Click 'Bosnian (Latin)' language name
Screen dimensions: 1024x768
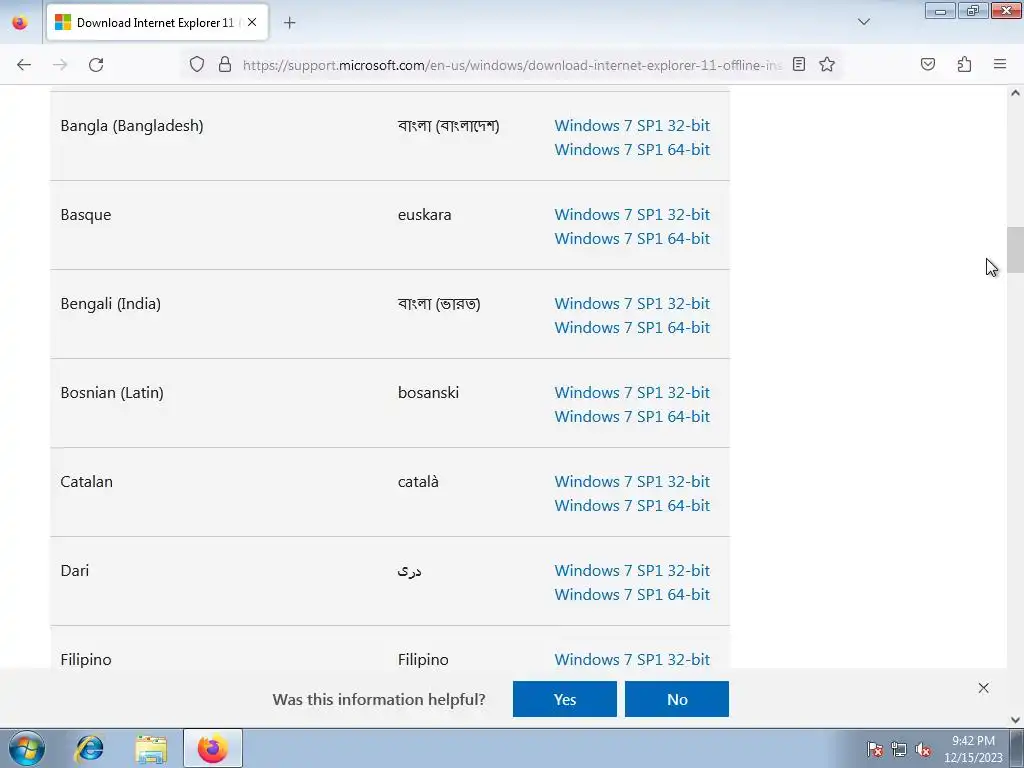click(x=112, y=392)
